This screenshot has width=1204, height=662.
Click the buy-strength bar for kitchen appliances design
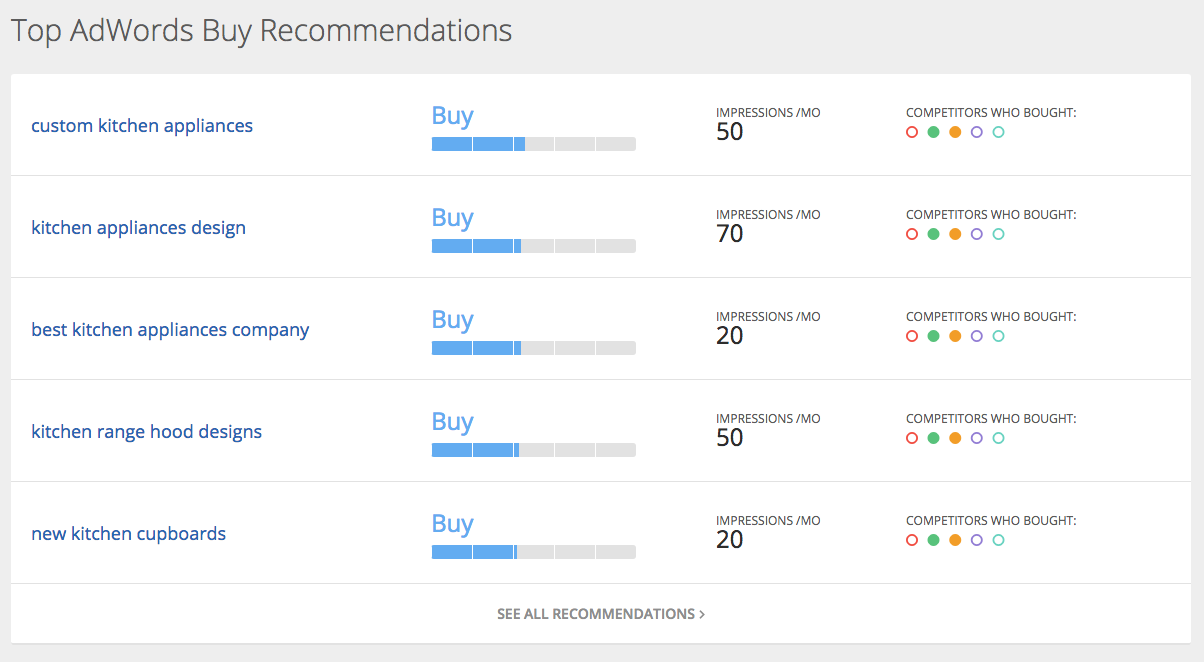pyautogui.click(x=533, y=246)
